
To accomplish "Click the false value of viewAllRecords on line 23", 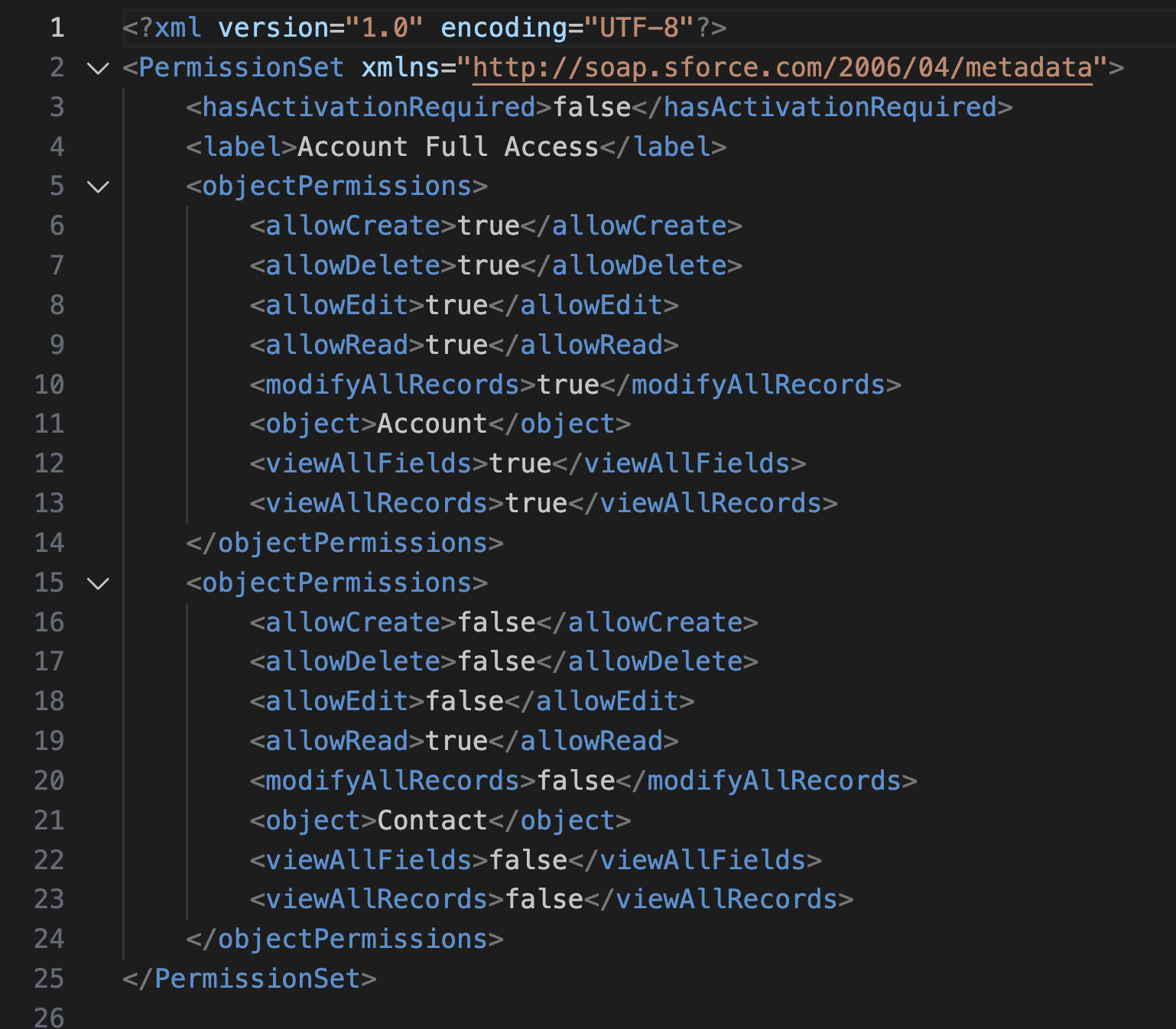I will click(x=544, y=900).
